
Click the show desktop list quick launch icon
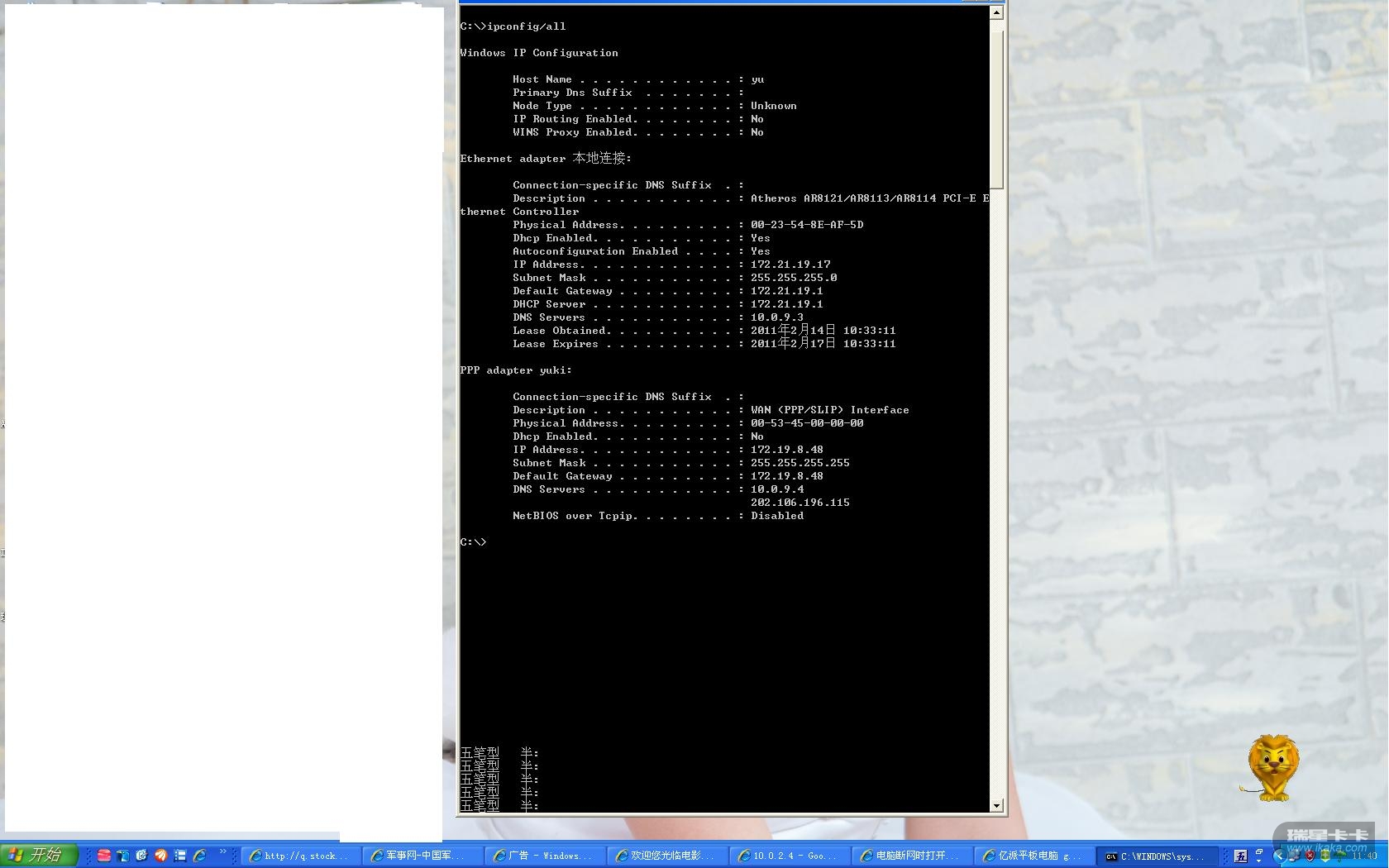[x=179, y=856]
